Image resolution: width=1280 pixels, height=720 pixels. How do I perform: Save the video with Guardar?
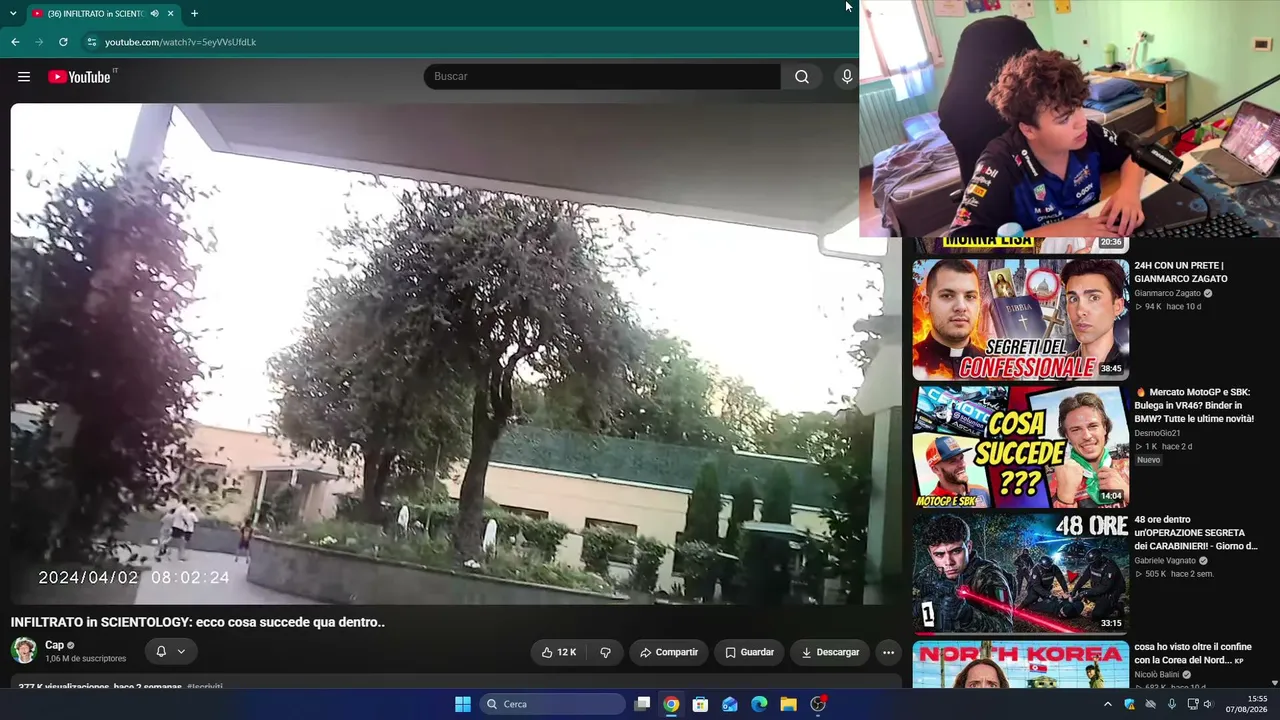click(750, 652)
